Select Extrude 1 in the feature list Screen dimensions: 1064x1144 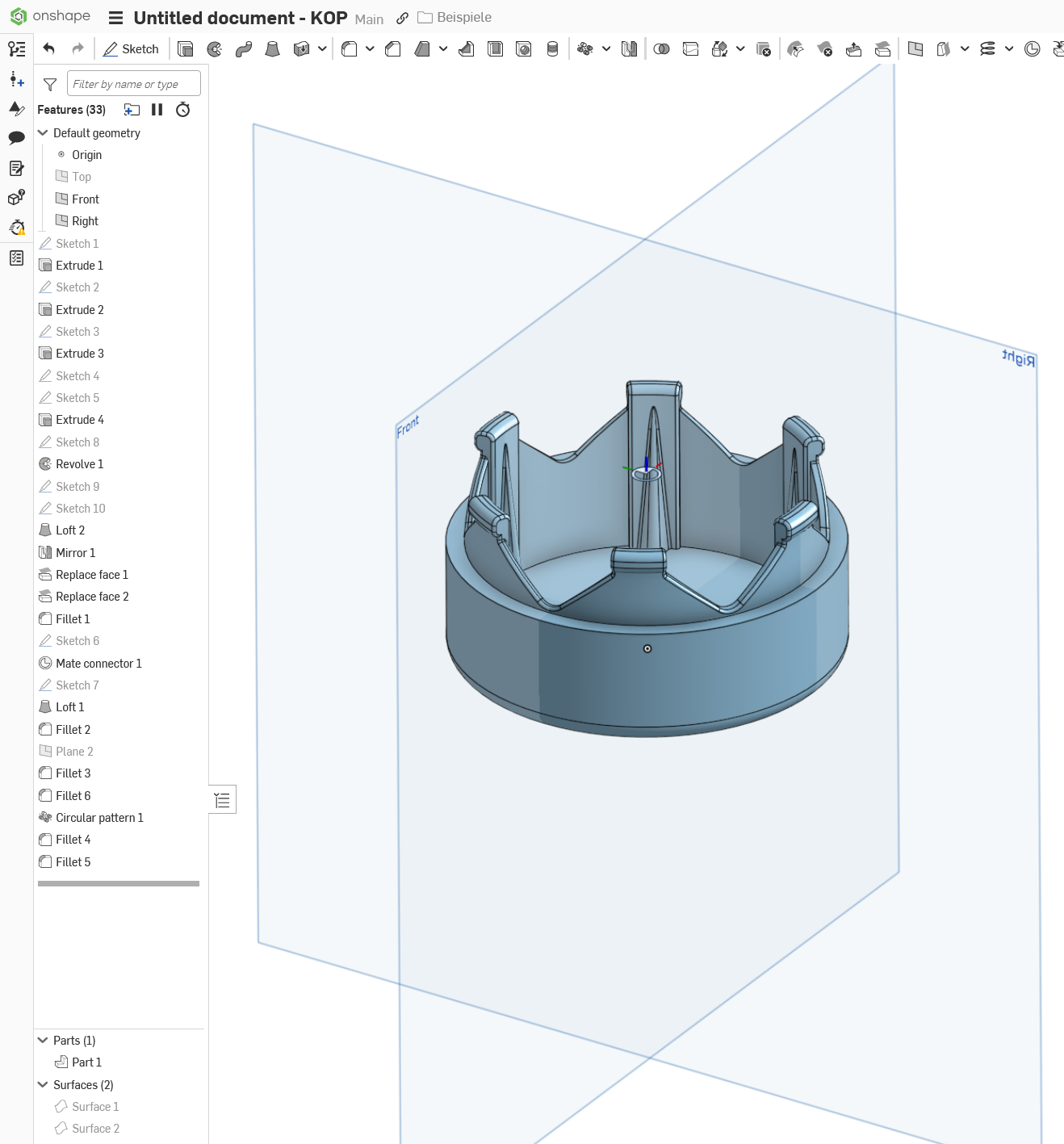[x=79, y=266]
